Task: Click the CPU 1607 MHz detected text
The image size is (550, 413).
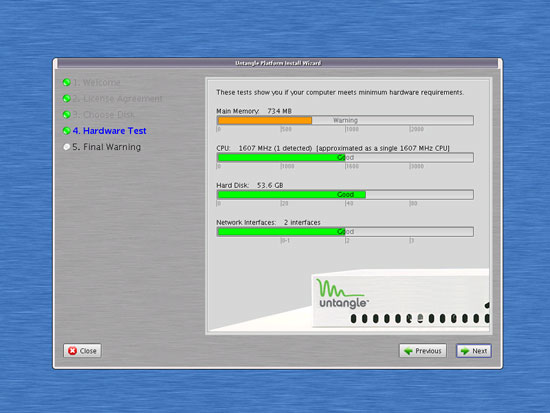Action: pyautogui.click(x=333, y=148)
